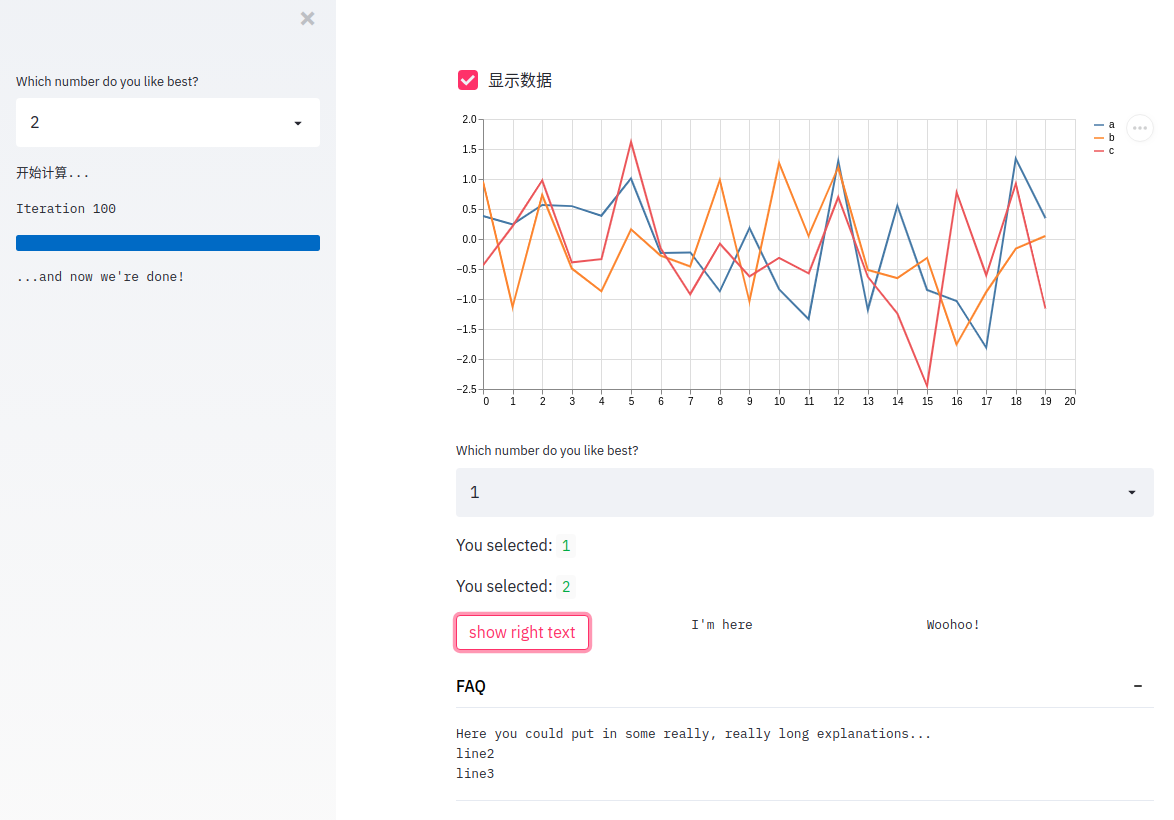Viewport: 1174px width, 820px height.
Task: Open the chart's three-dot options menu
Action: 1140,128
